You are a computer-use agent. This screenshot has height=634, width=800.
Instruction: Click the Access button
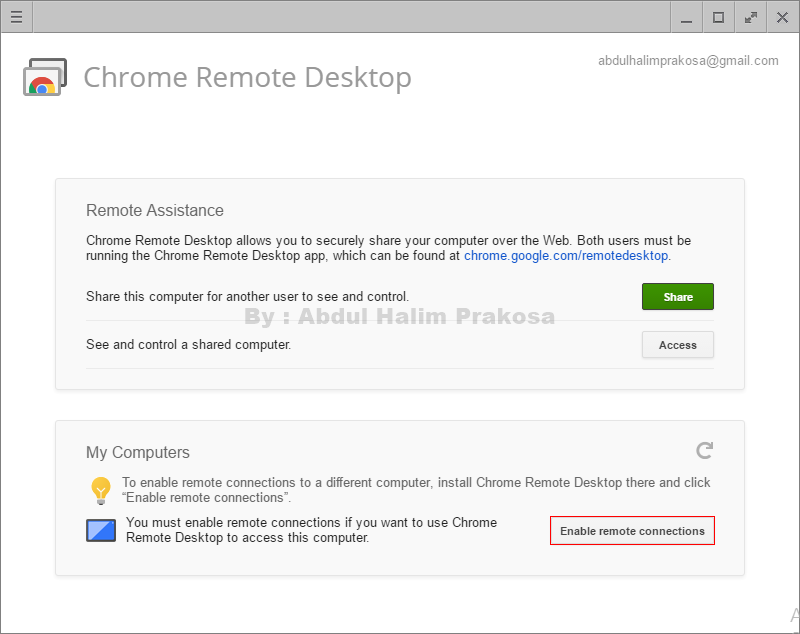pyautogui.click(x=678, y=345)
